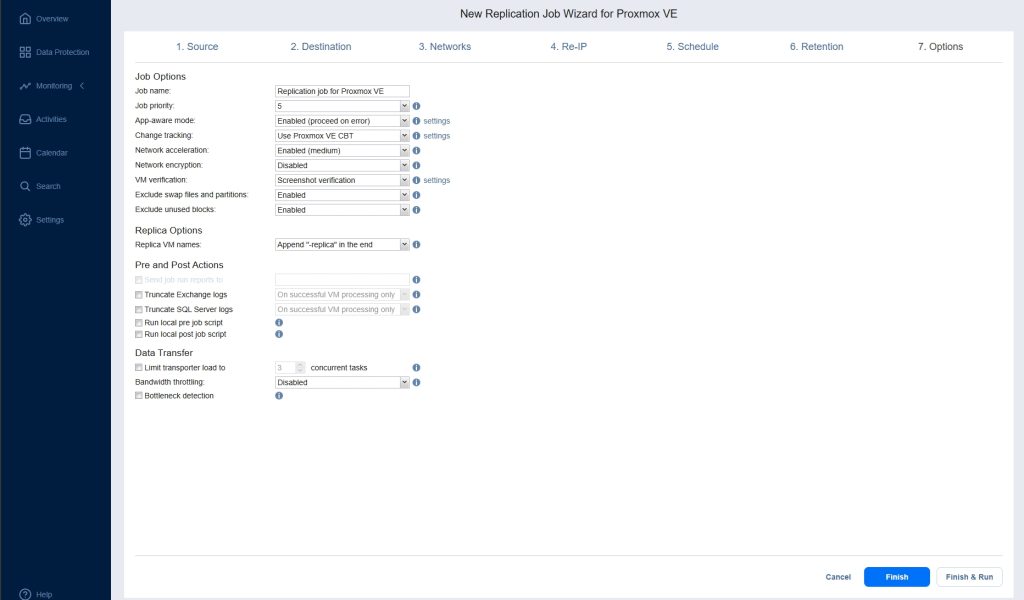Open settings link for Change tracking

pyautogui.click(x=437, y=135)
